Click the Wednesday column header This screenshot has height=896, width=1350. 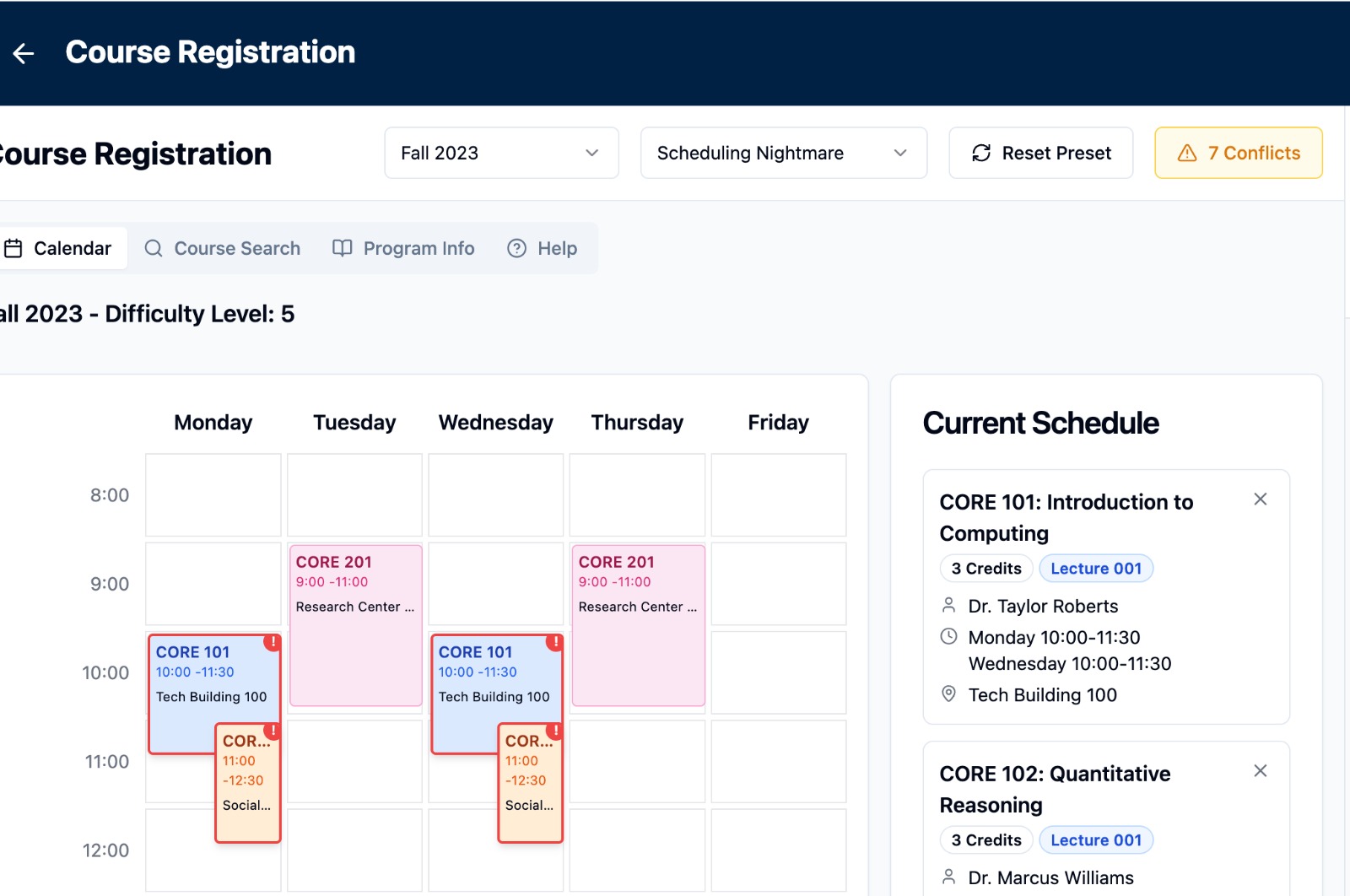coord(496,423)
